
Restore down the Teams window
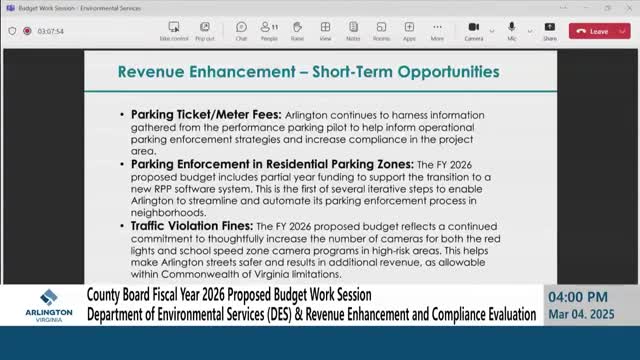[x=608, y=8]
